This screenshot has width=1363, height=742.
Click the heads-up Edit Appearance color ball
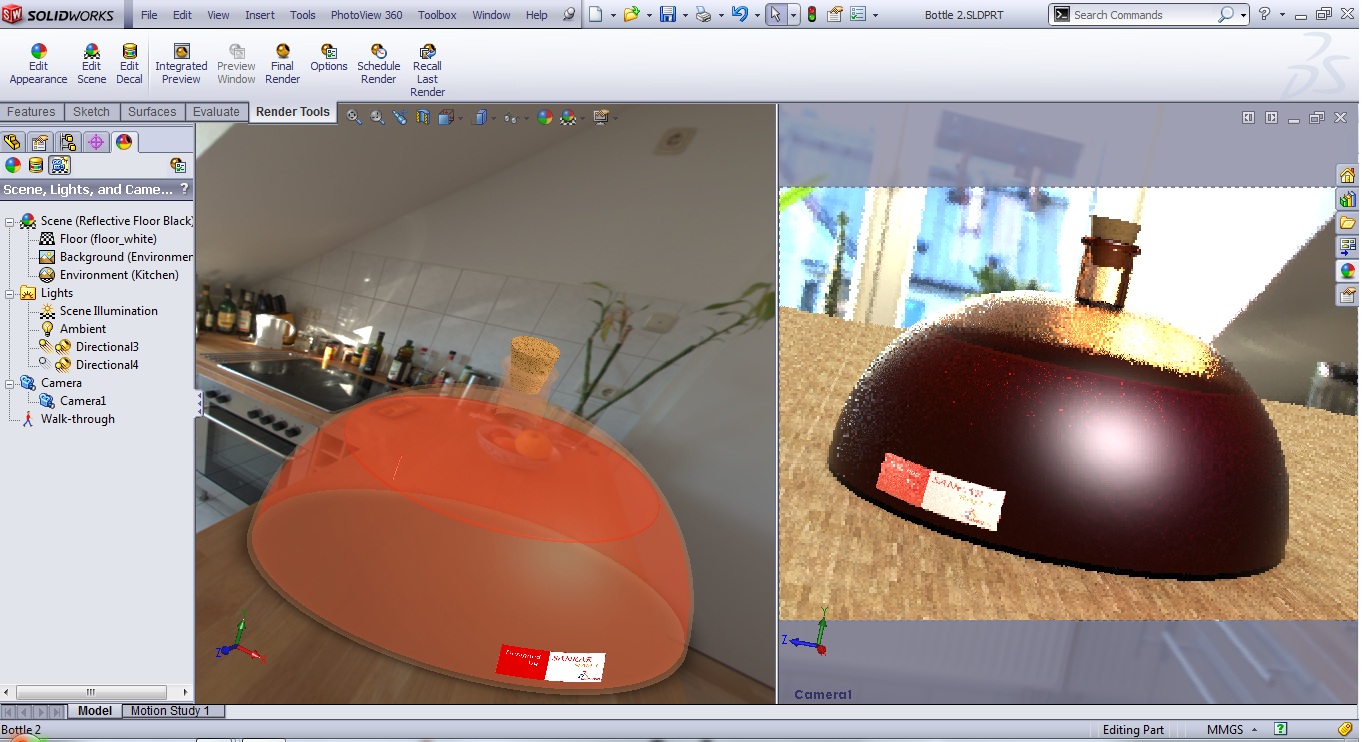(544, 117)
